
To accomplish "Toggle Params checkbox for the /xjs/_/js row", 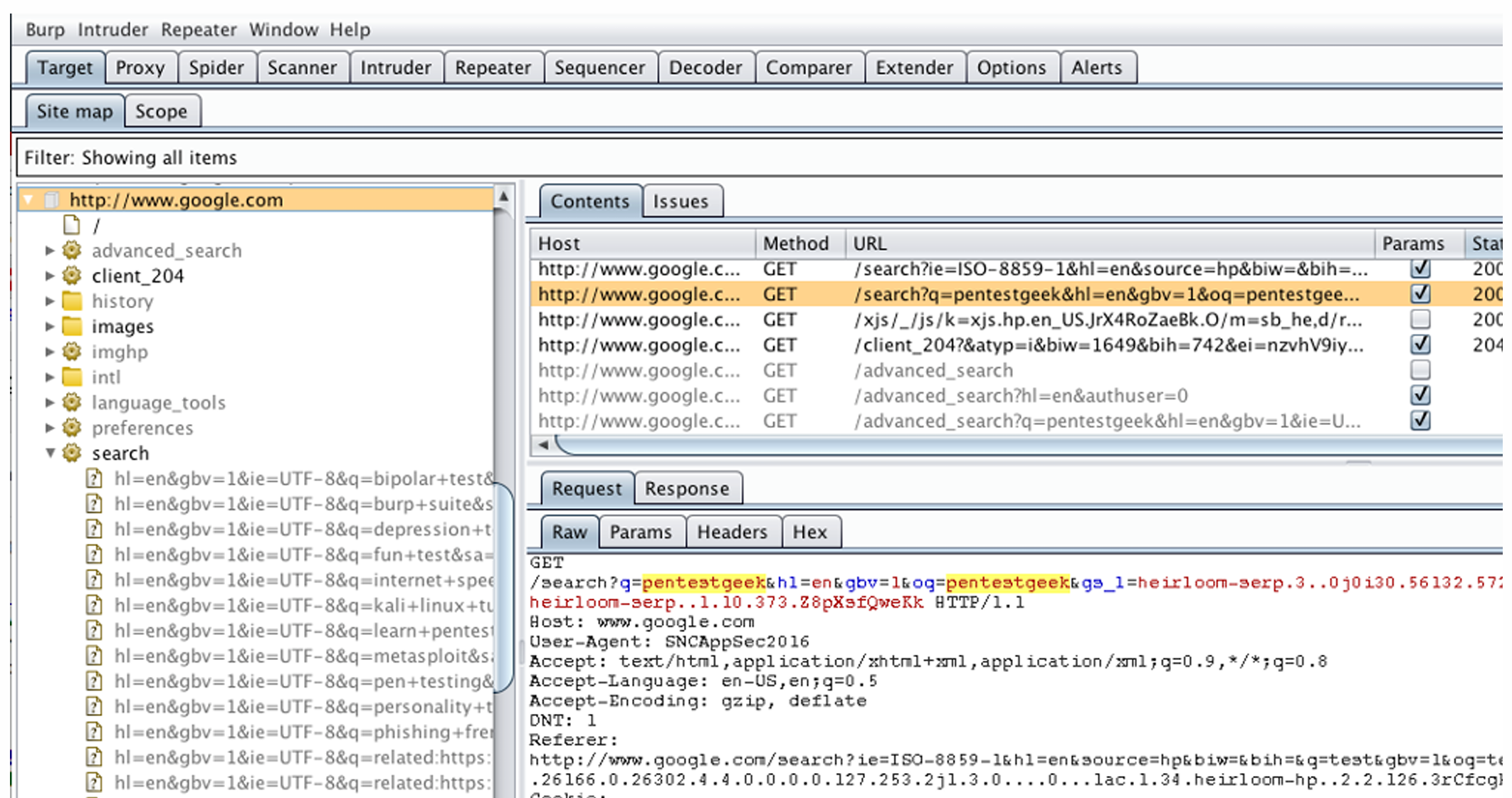I will pyautogui.click(x=1420, y=319).
